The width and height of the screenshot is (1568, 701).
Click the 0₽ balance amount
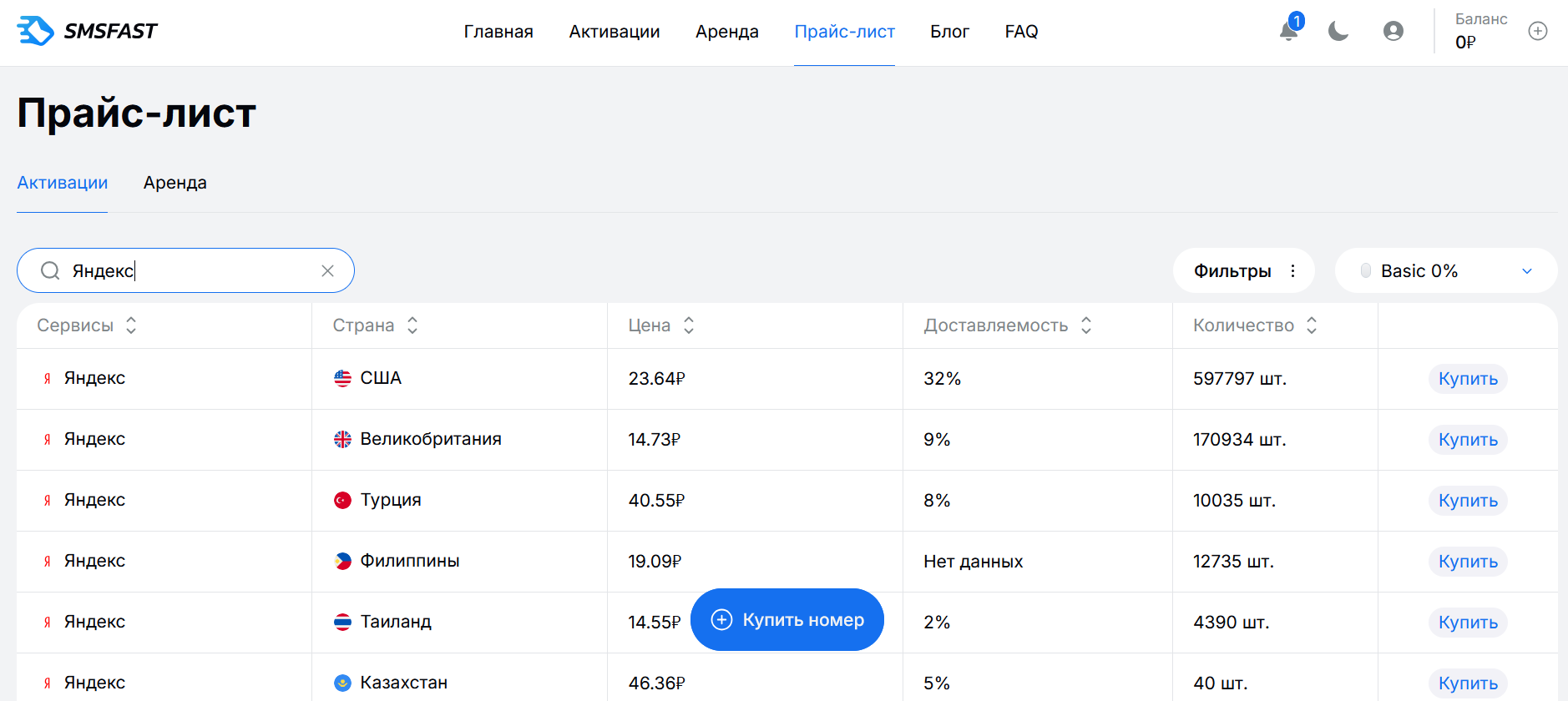[1465, 42]
